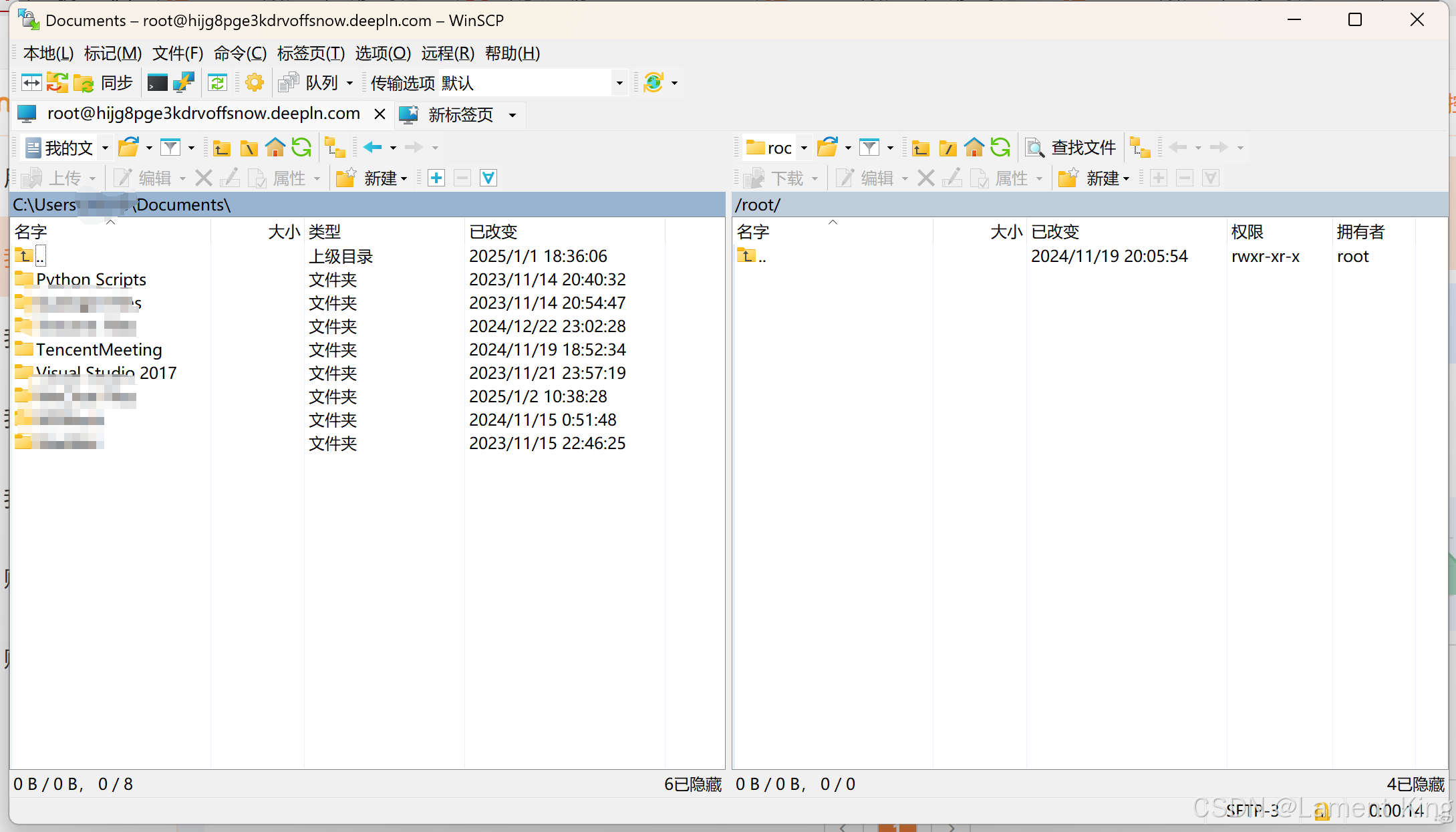Click the preferences gear icon
The height and width of the screenshot is (832, 1456).
[x=254, y=83]
